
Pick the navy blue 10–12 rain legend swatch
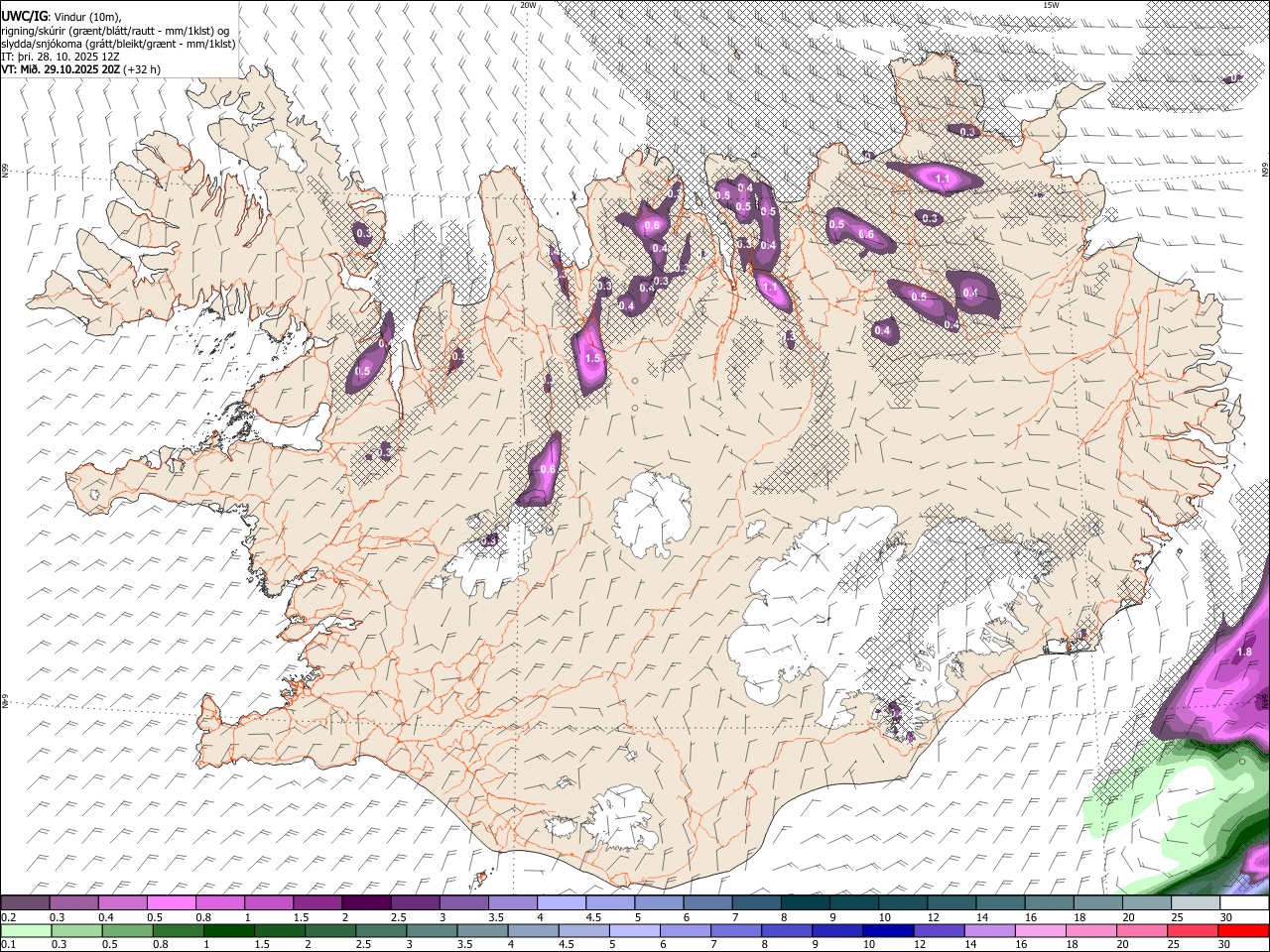[888, 930]
